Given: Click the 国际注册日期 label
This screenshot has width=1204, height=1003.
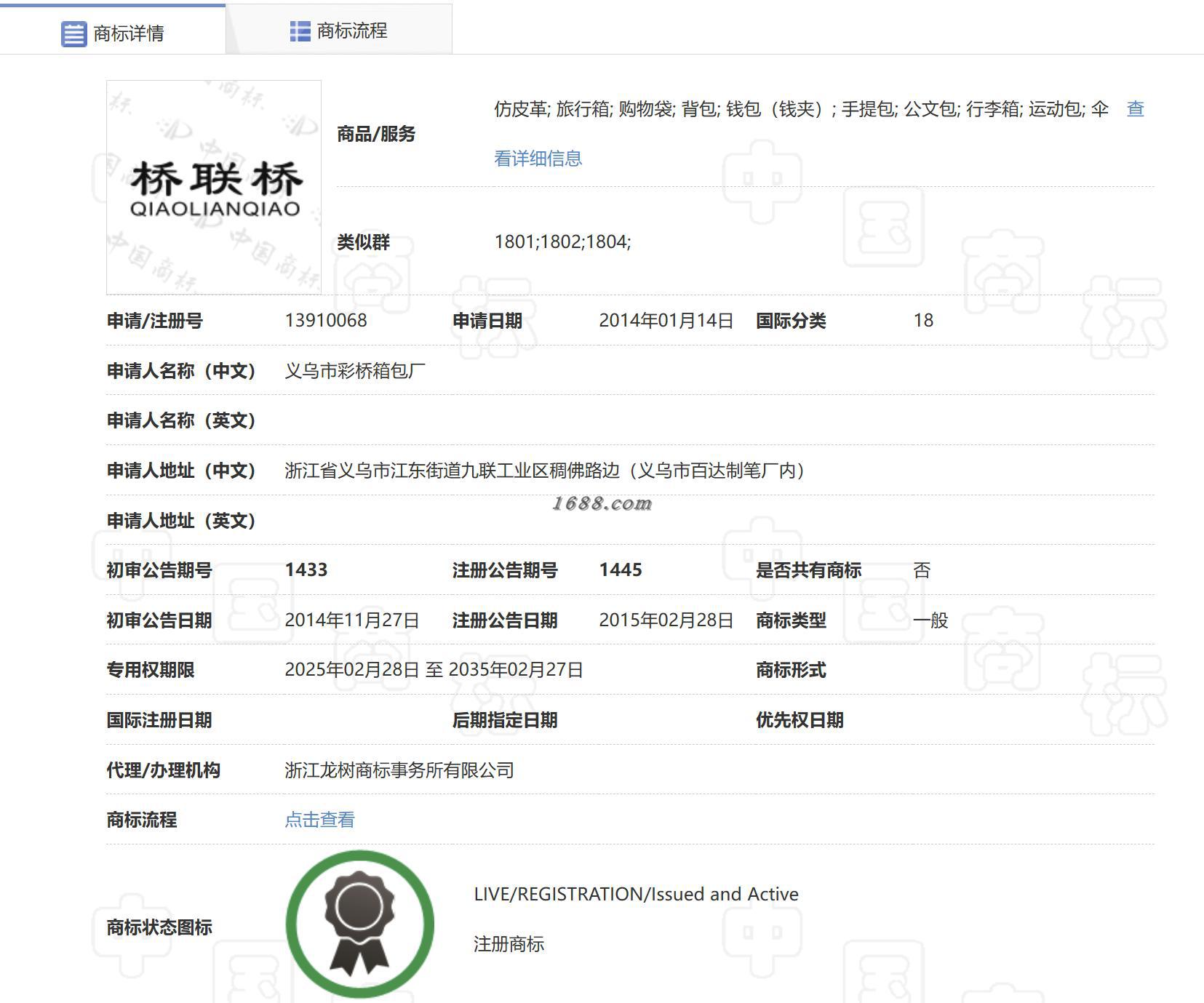Looking at the screenshot, I should [x=159, y=720].
